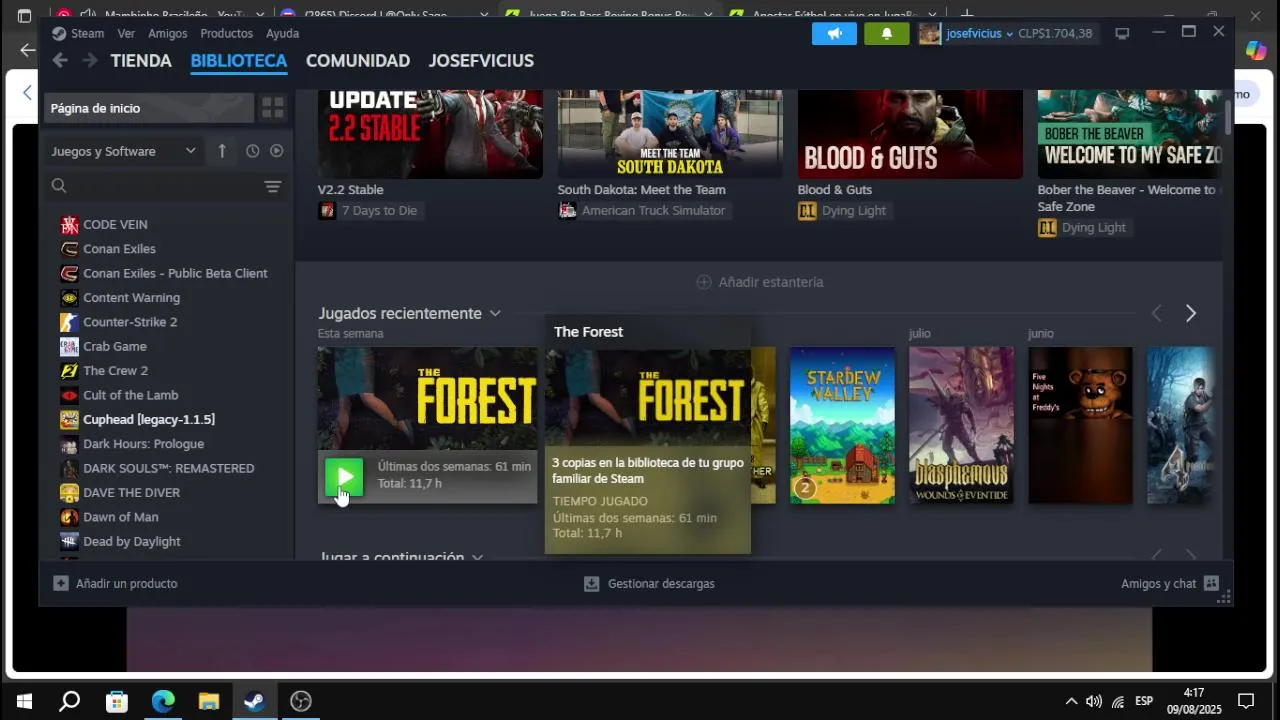The width and height of the screenshot is (1280, 720).
Task: Open the Five Nights at Freddy's cover
Action: tap(1080, 425)
